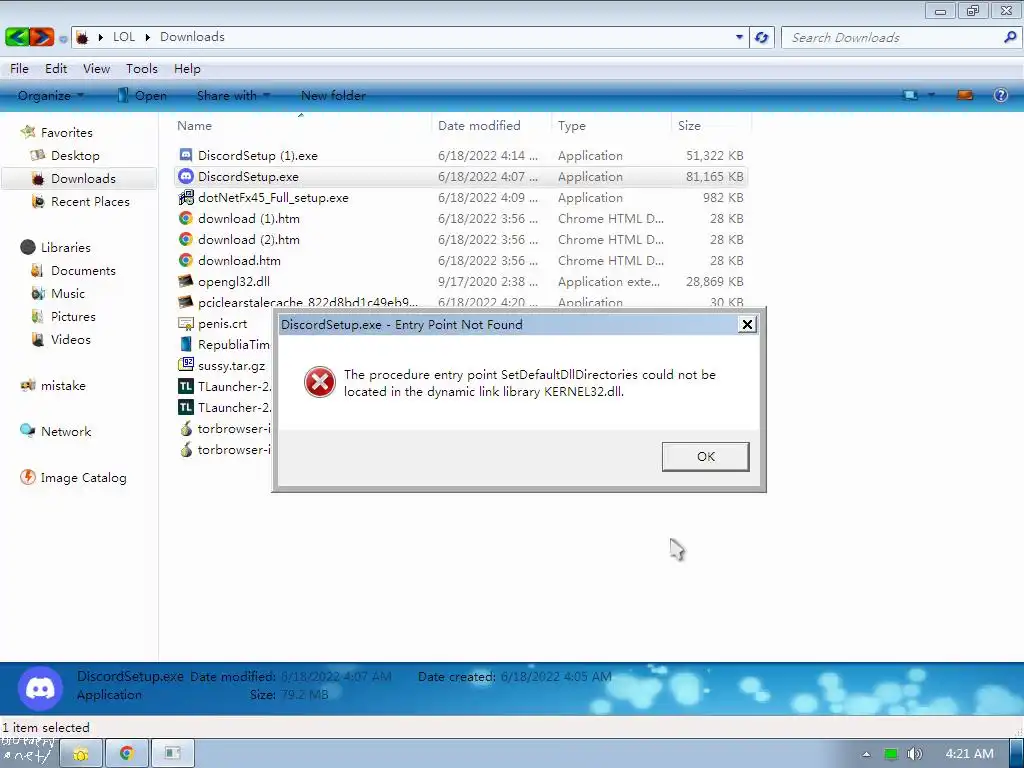1024x768 pixels.
Task: Close the Entry Point Not Found dialog
Action: [x=747, y=325]
